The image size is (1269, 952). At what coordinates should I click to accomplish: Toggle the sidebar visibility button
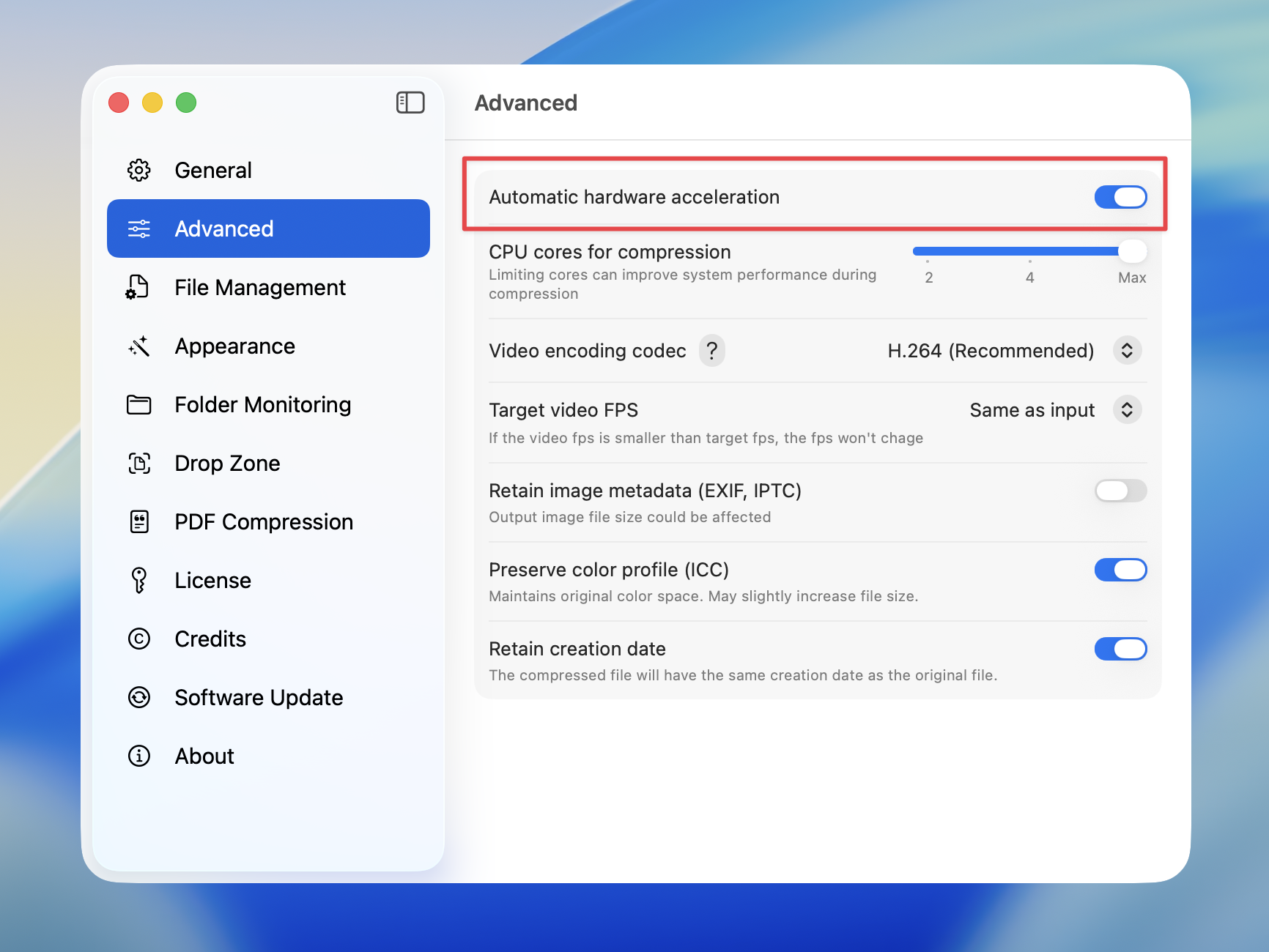[410, 103]
